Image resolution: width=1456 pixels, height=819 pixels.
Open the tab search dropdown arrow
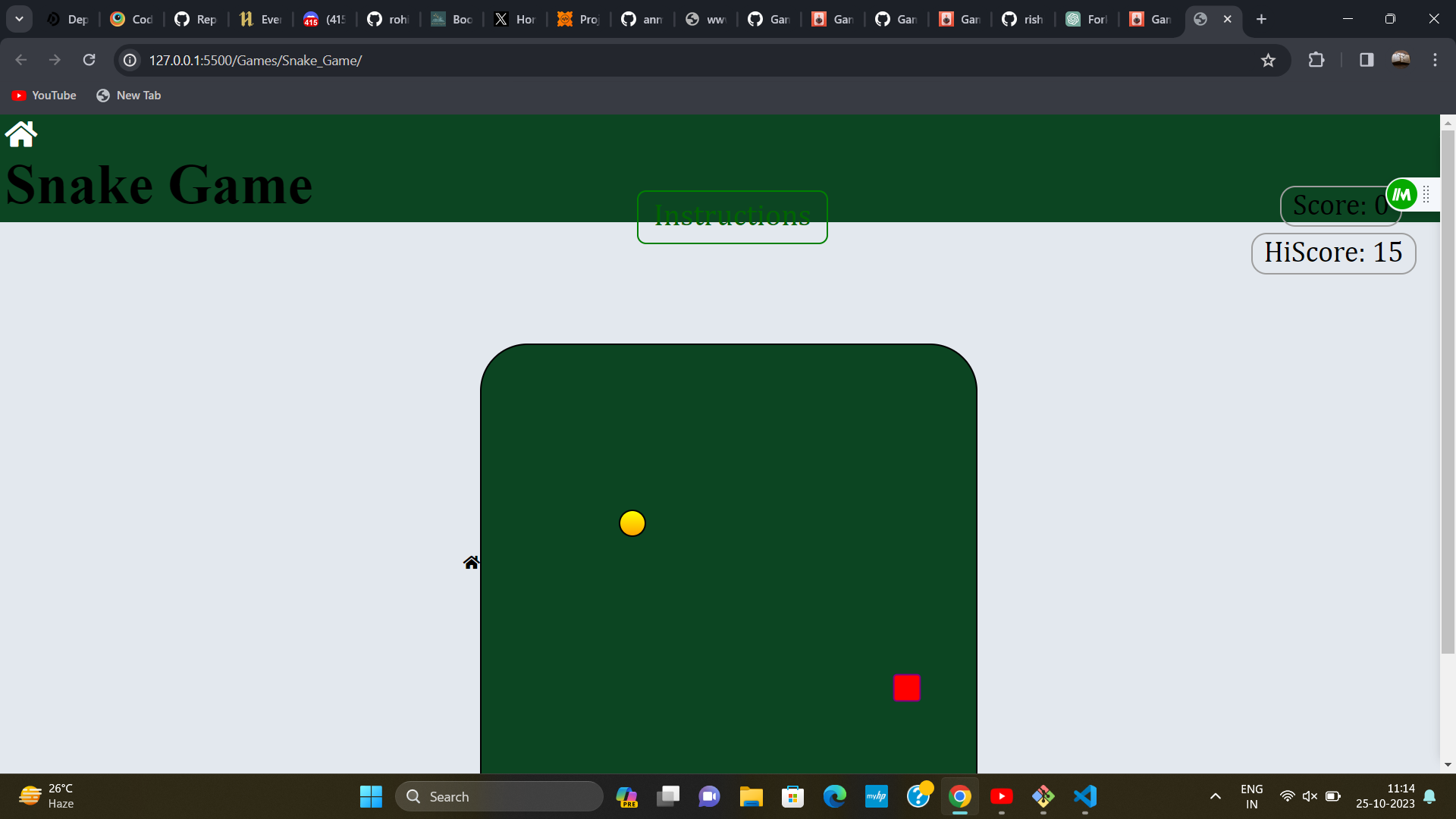(19, 18)
